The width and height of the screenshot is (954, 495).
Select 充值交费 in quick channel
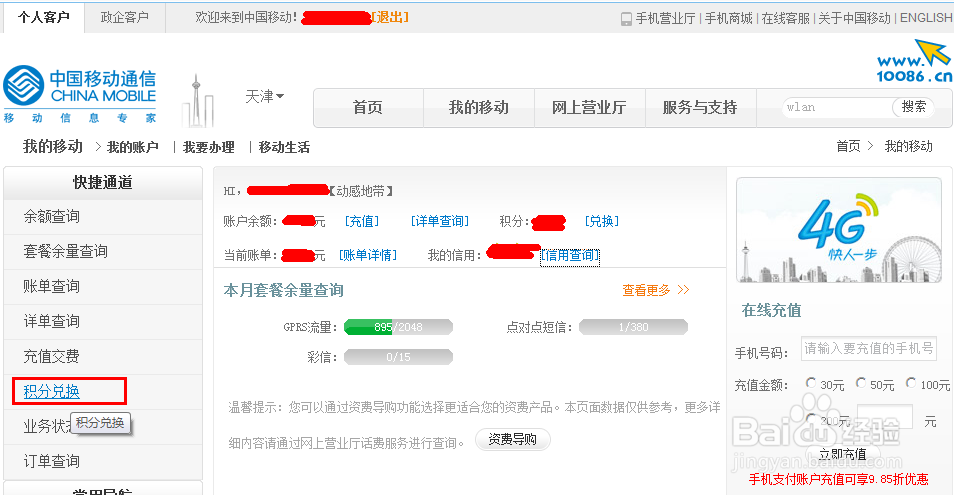(103, 356)
